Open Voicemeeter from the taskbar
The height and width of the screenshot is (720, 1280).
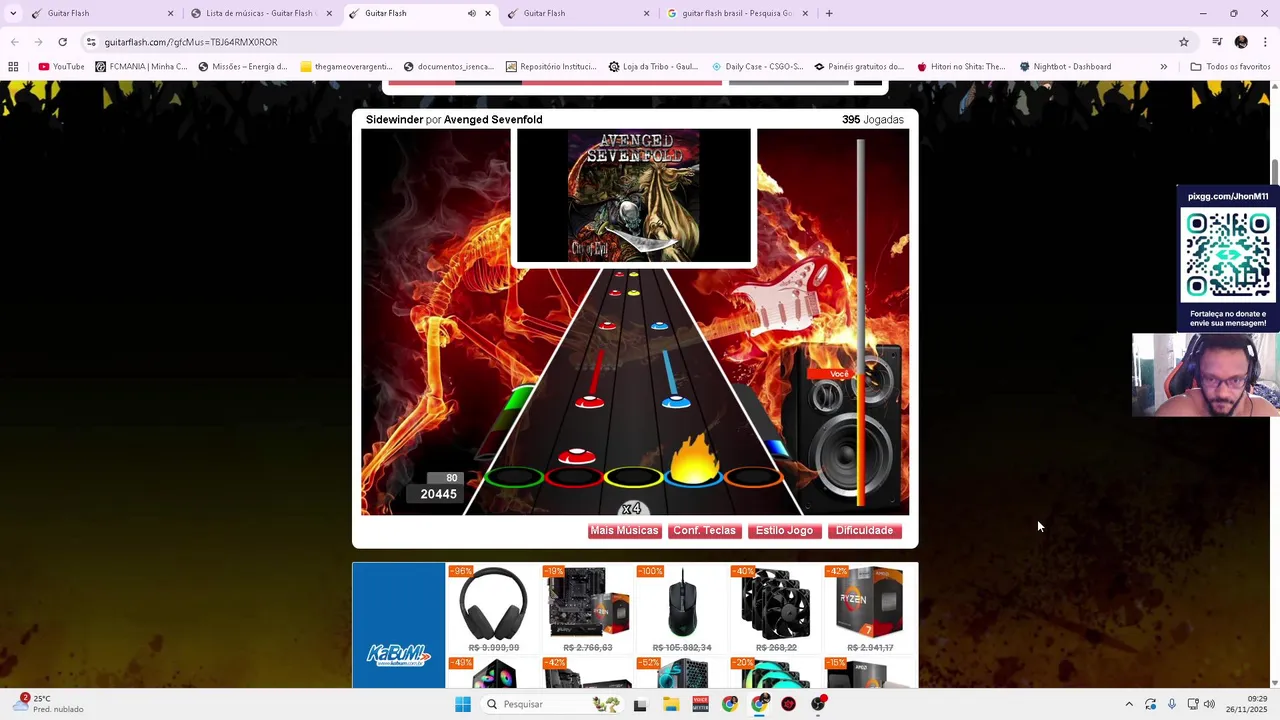click(x=700, y=704)
